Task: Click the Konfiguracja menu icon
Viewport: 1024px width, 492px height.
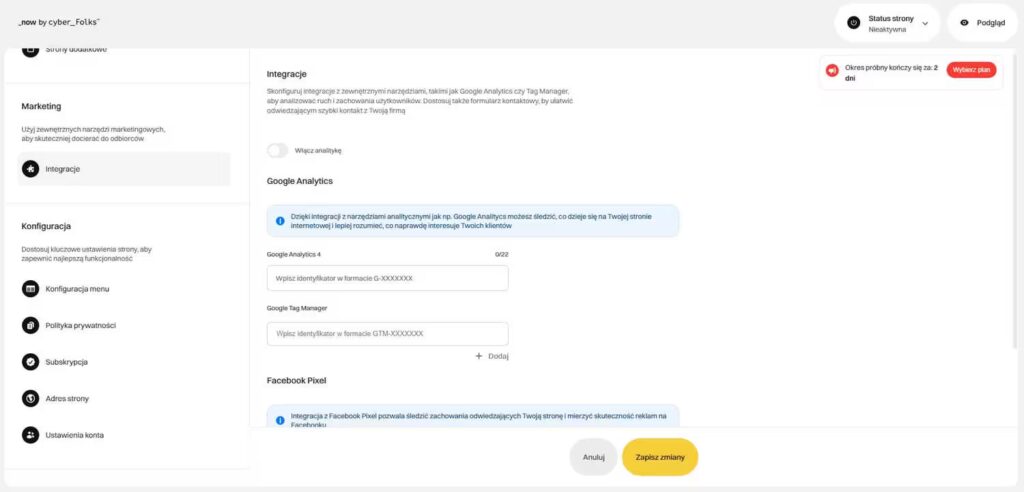Action: 30,289
